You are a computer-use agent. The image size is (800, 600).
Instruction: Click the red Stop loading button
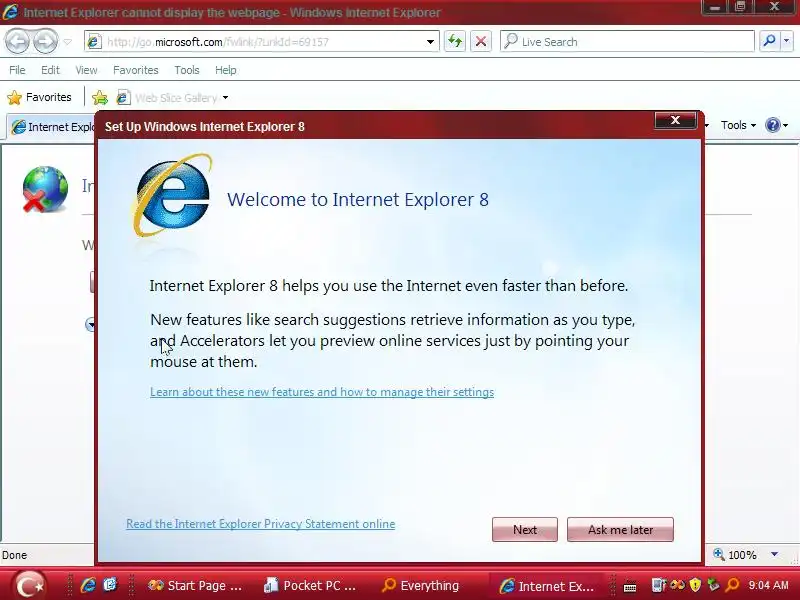(481, 41)
